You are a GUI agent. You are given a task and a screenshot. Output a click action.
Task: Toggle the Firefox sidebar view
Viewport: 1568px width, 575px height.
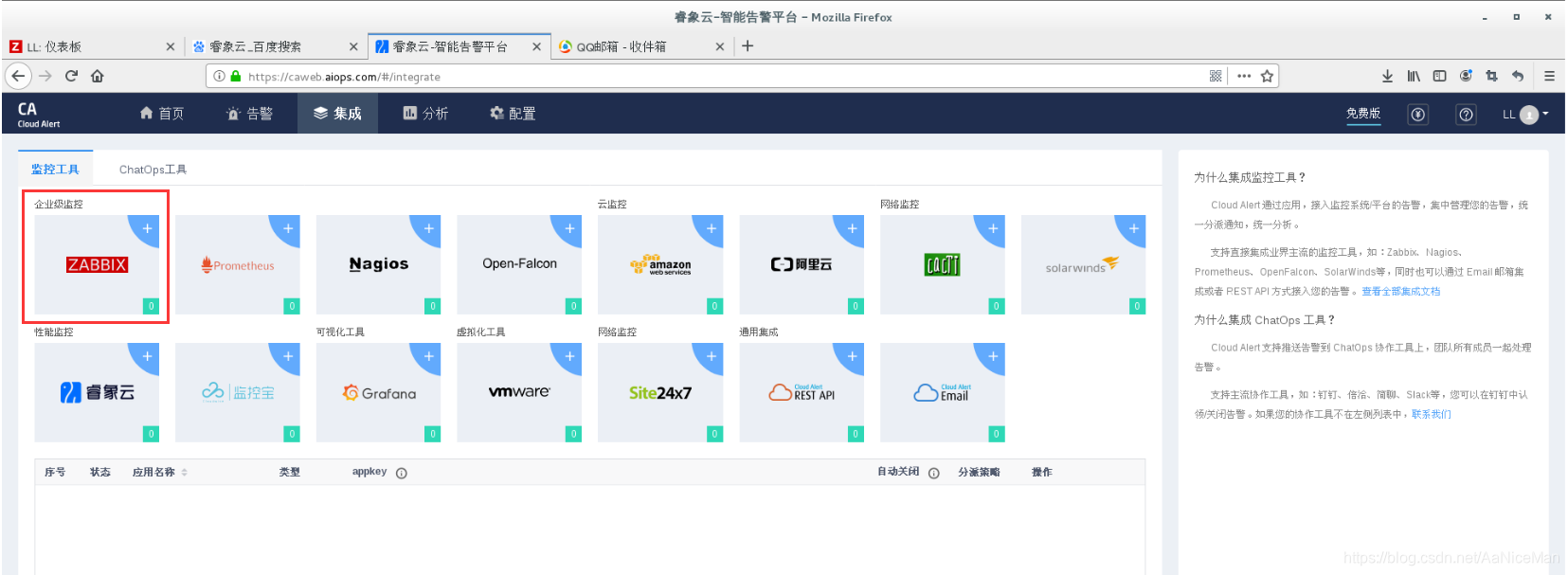coord(1439,76)
